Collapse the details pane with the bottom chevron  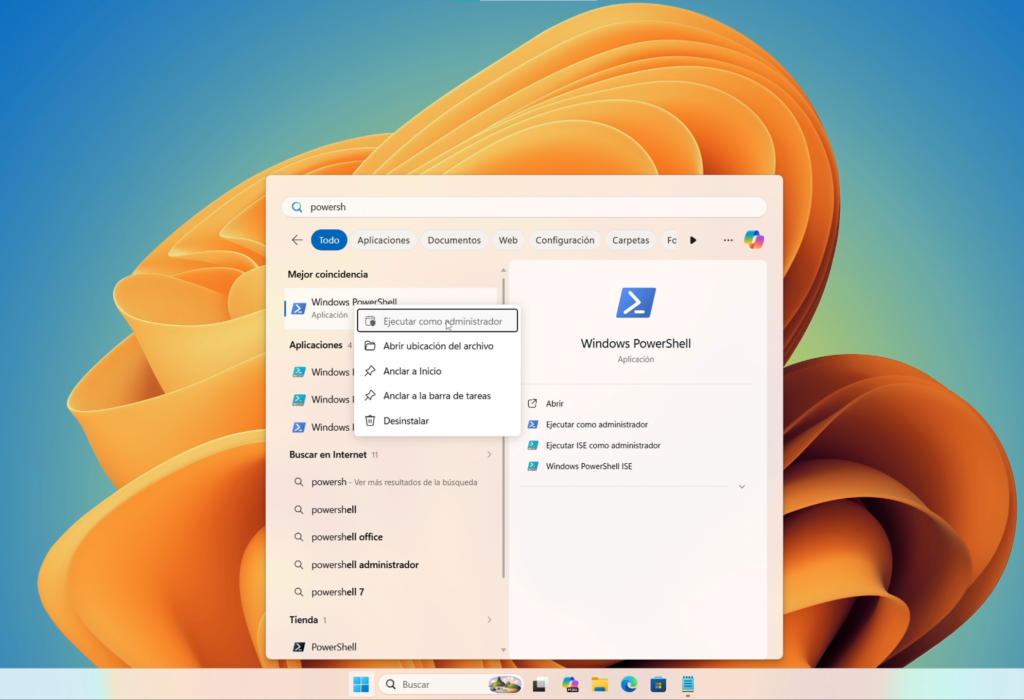[x=741, y=486]
